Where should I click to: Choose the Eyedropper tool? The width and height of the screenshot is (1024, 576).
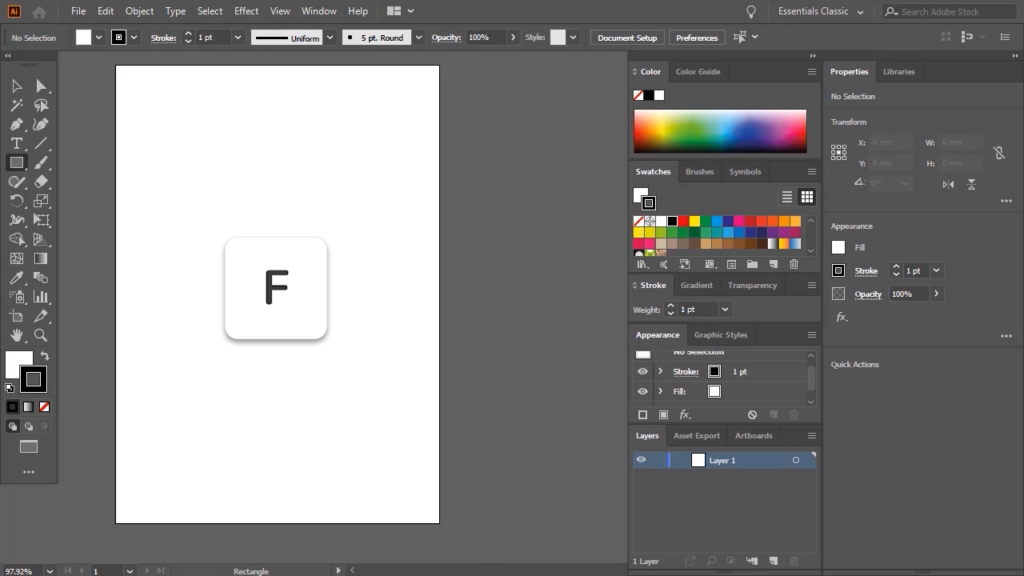tap(17, 278)
